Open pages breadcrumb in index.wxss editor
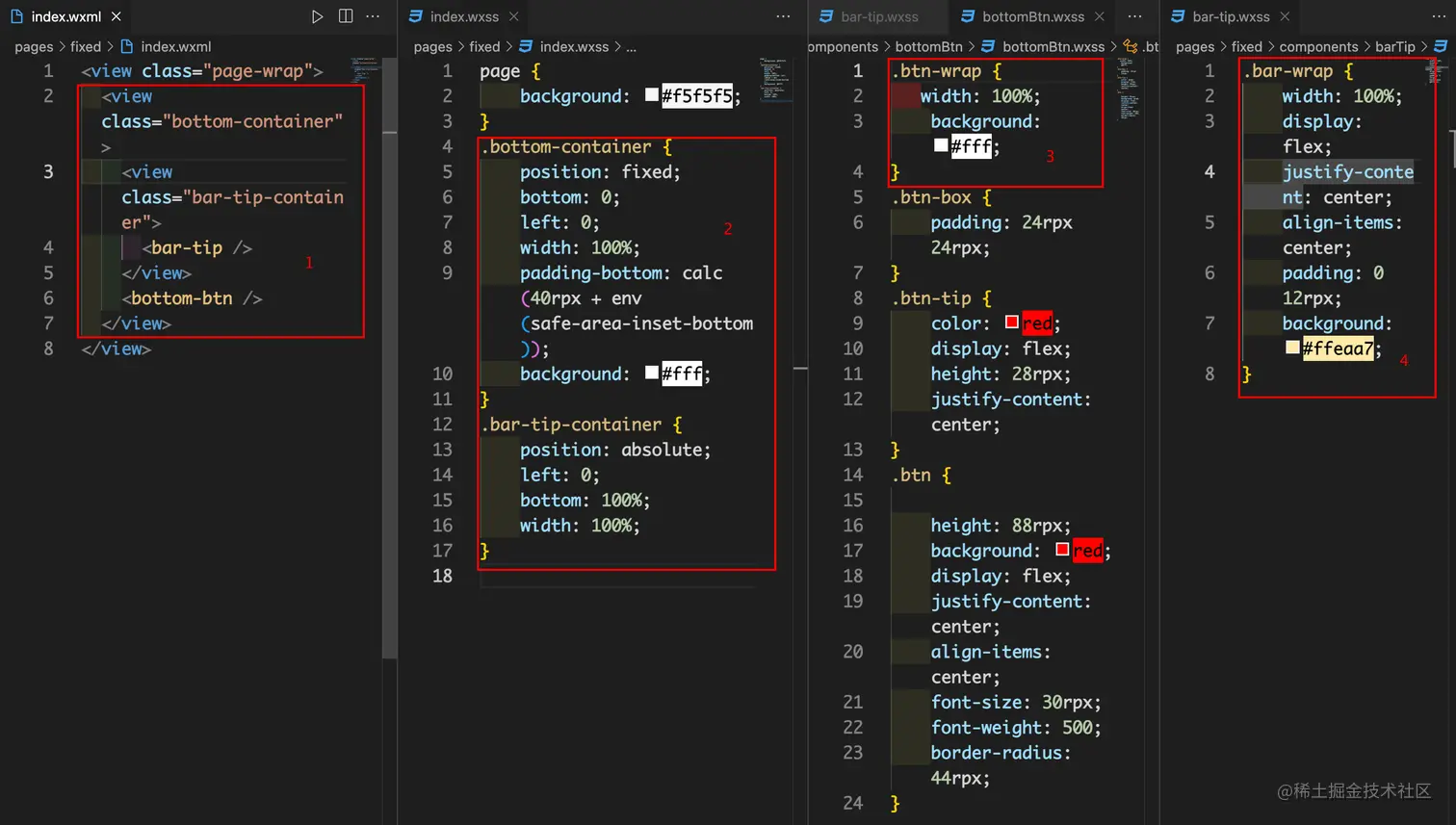Image resolution: width=1456 pixels, height=825 pixels. coord(432,46)
